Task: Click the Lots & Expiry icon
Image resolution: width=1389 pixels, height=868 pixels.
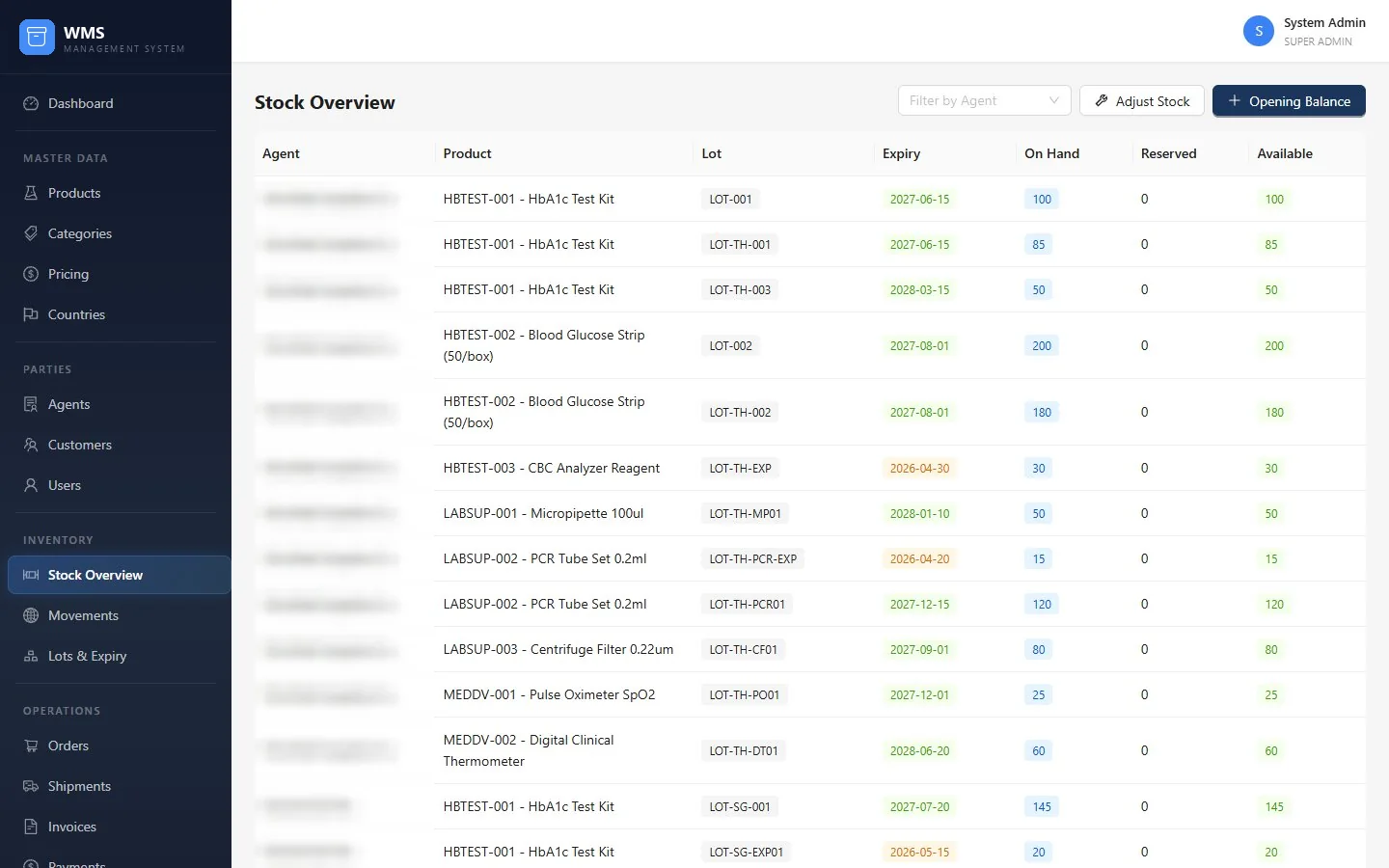Action: [31, 656]
